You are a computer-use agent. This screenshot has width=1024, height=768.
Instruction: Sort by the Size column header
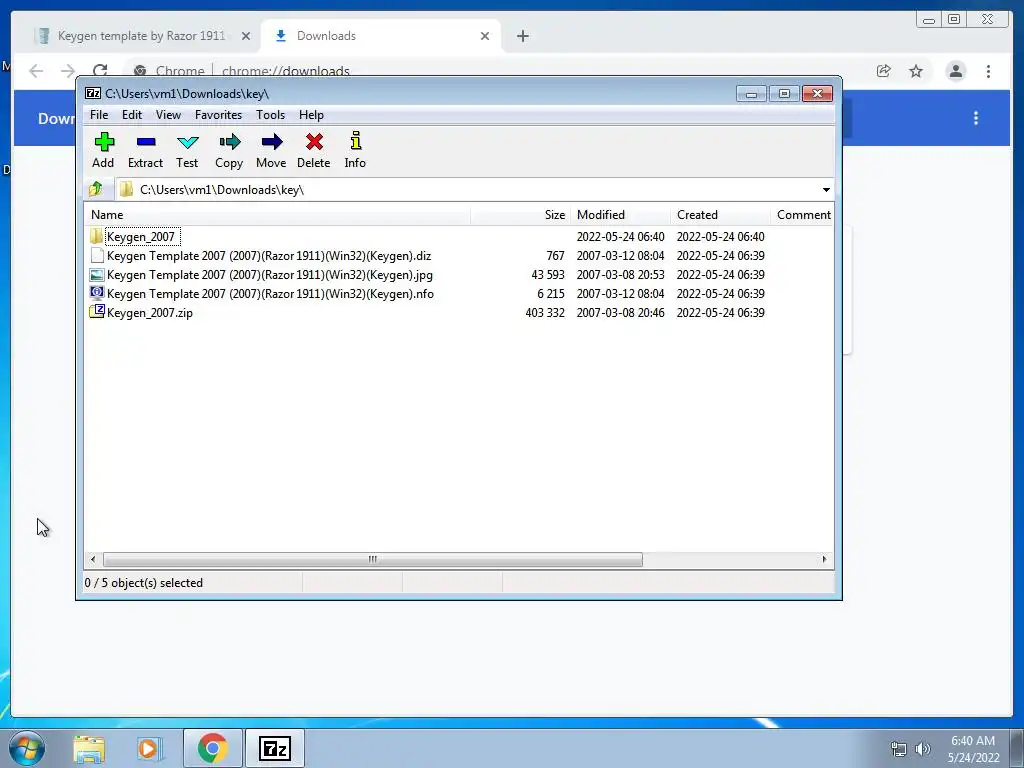tap(520, 215)
